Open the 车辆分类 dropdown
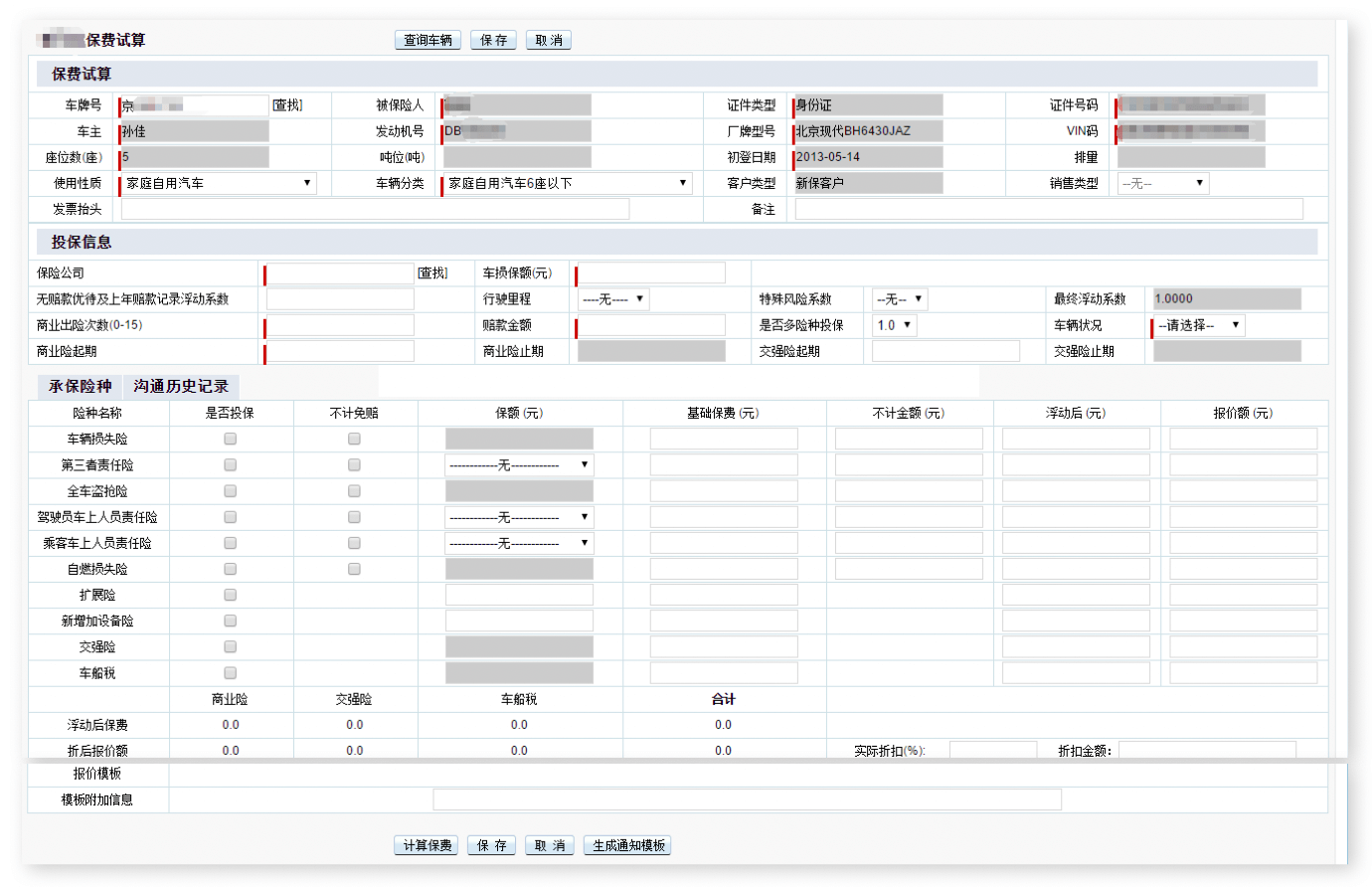1372x887 pixels. click(x=568, y=183)
